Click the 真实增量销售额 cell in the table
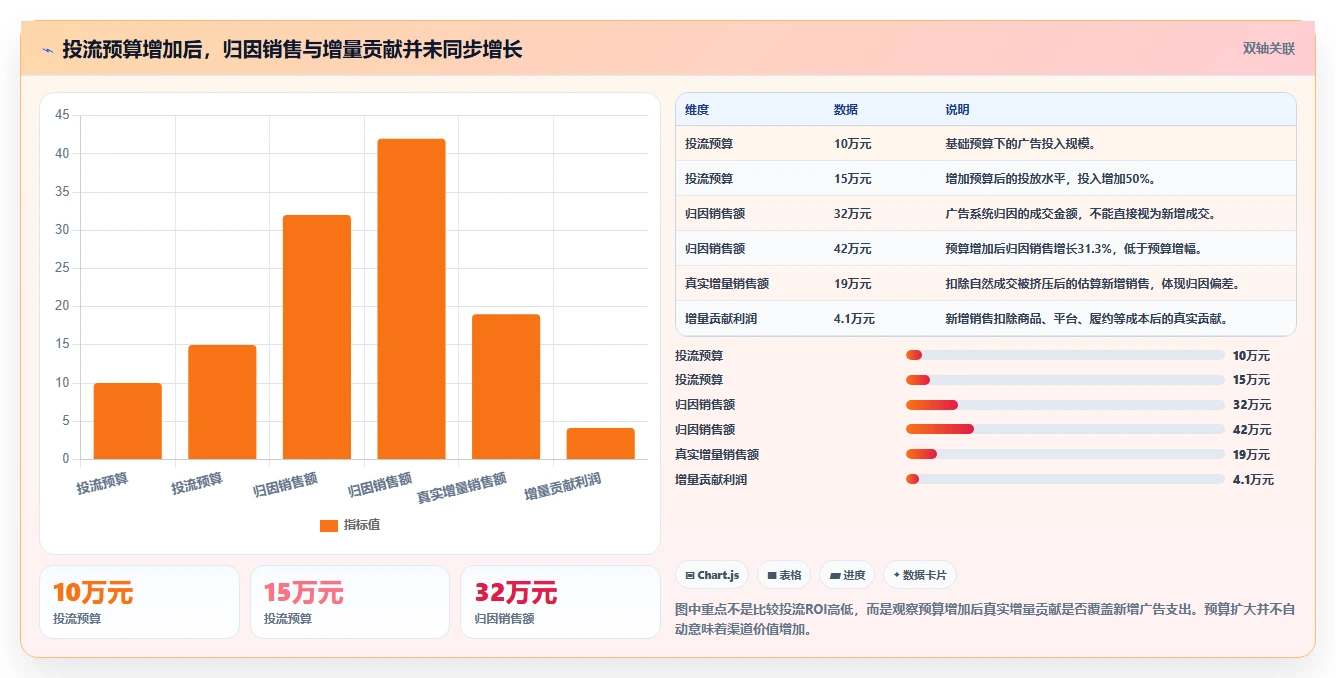Screen dimensions: 1336x678 tap(727, 284)
